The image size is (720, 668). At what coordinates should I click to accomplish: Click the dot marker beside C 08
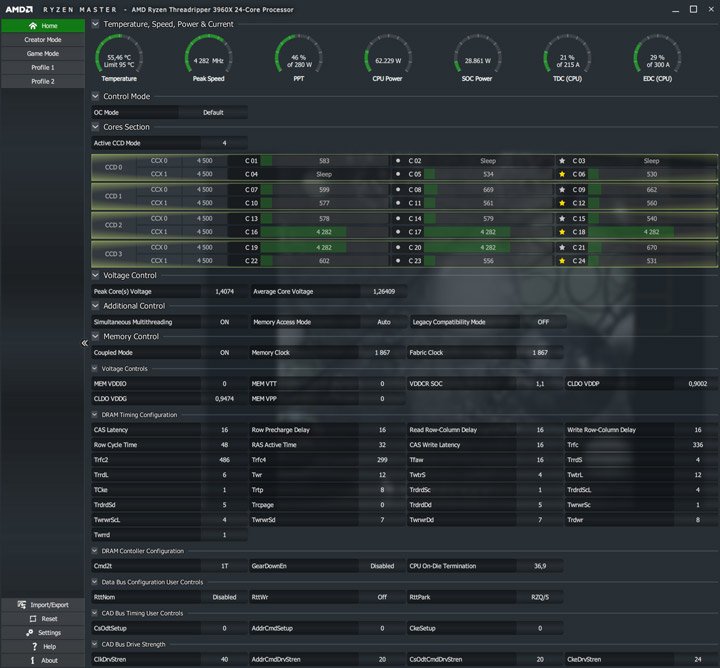398,190
